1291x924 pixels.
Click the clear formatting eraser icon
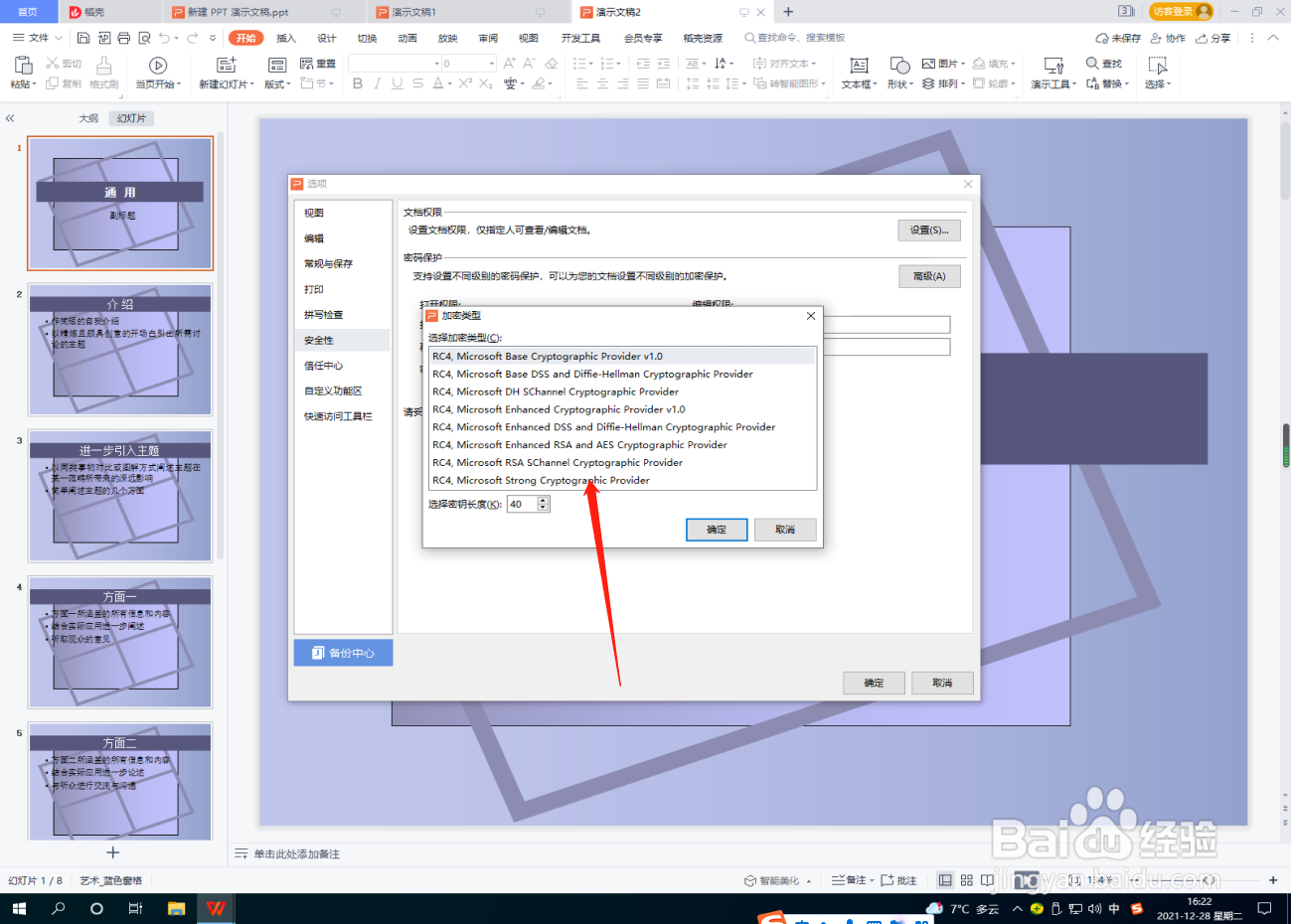(553, 63)
